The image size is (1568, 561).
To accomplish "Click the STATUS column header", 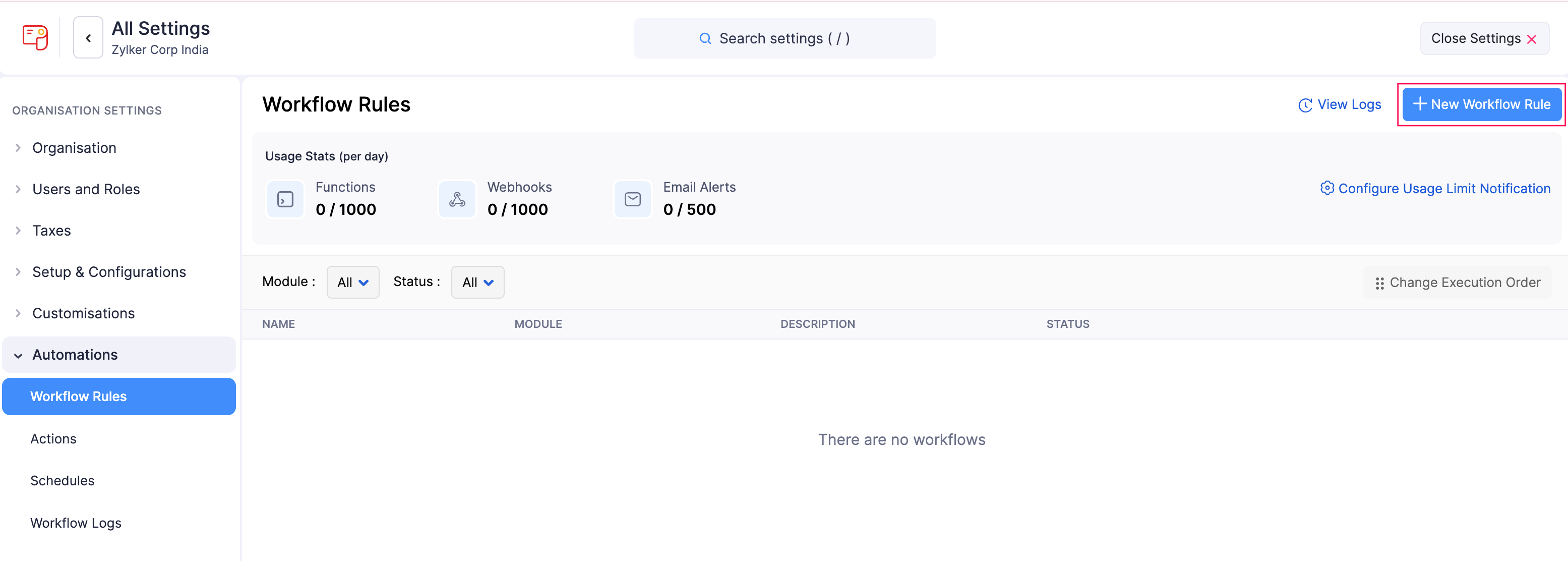I will pos(1068,324).
